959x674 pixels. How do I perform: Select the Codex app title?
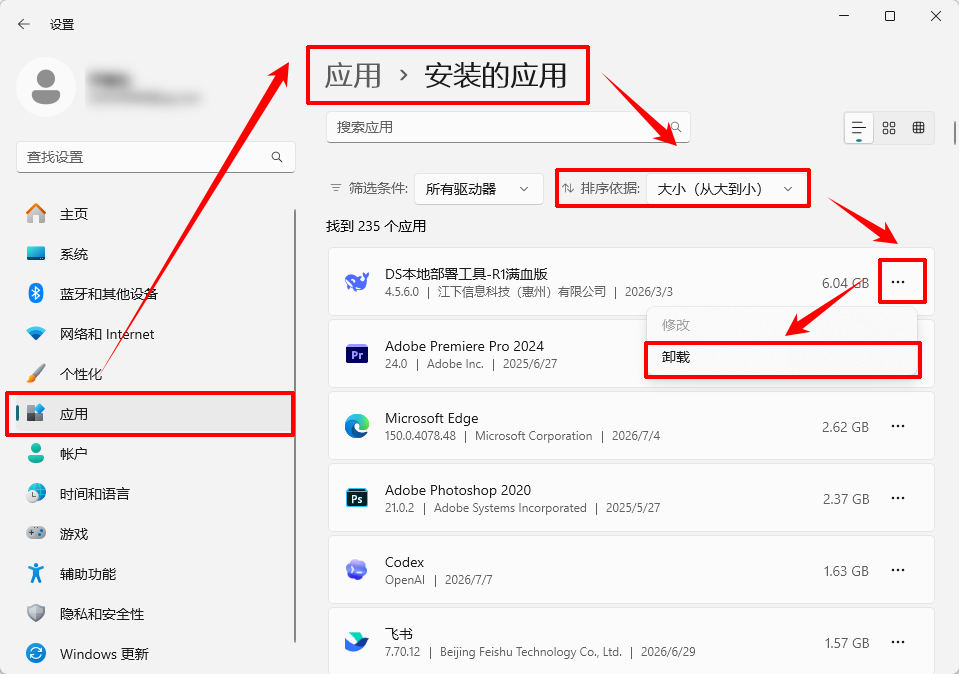404,562
